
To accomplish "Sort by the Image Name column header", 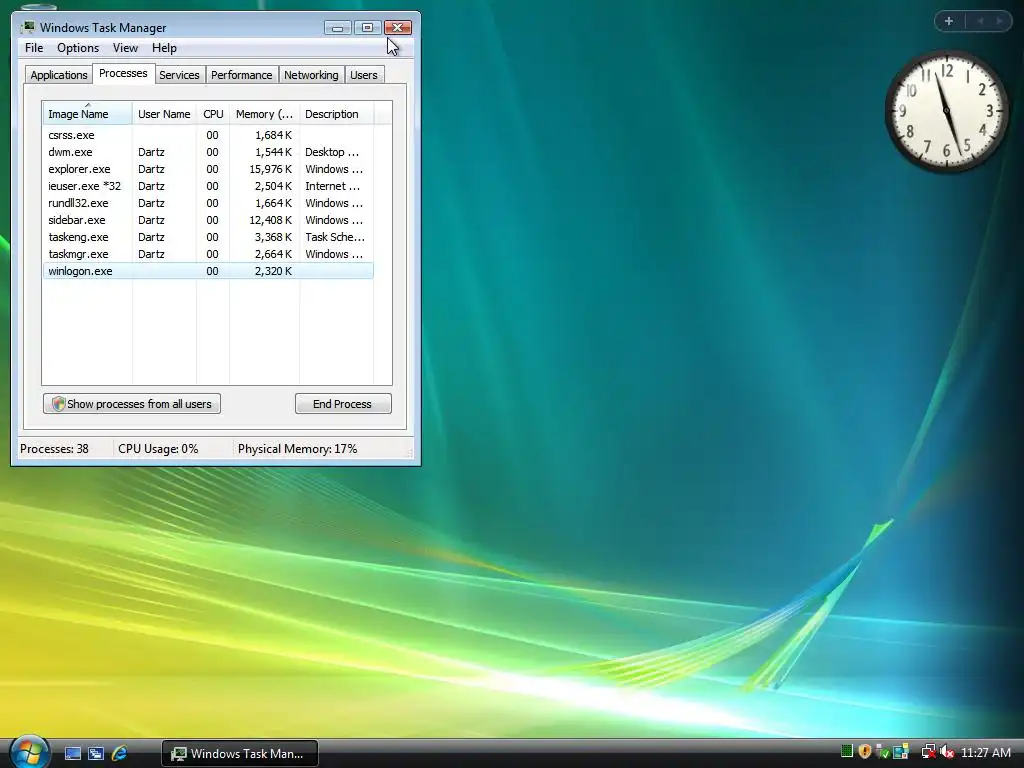I will pos(88,114).
